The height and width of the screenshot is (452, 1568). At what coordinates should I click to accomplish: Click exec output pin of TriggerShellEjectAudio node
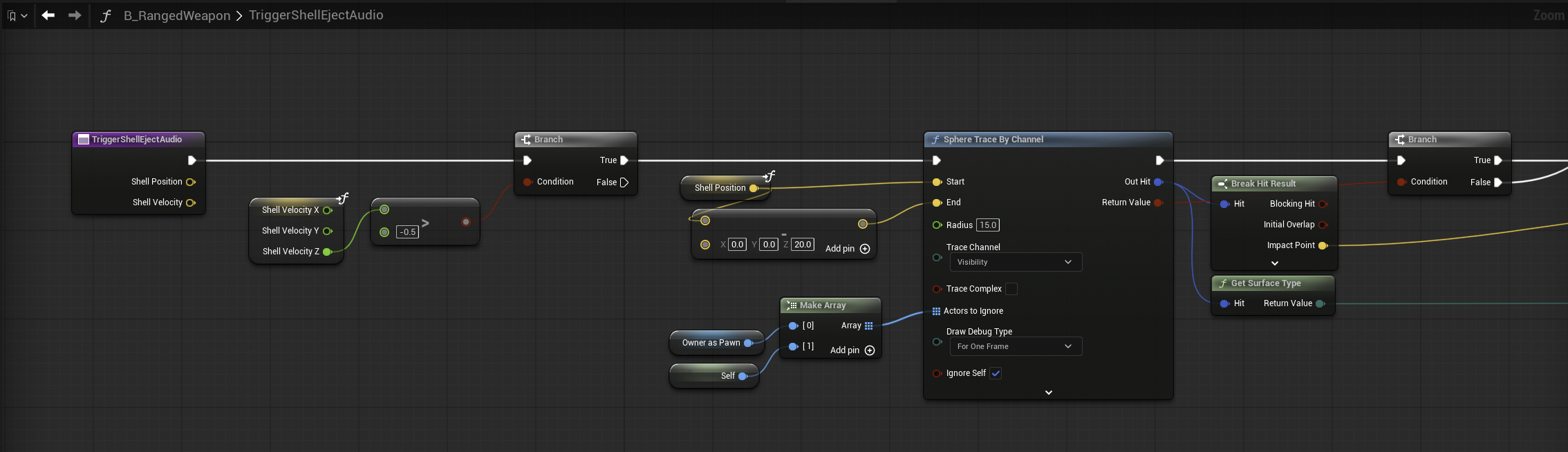tap(192, 160)
